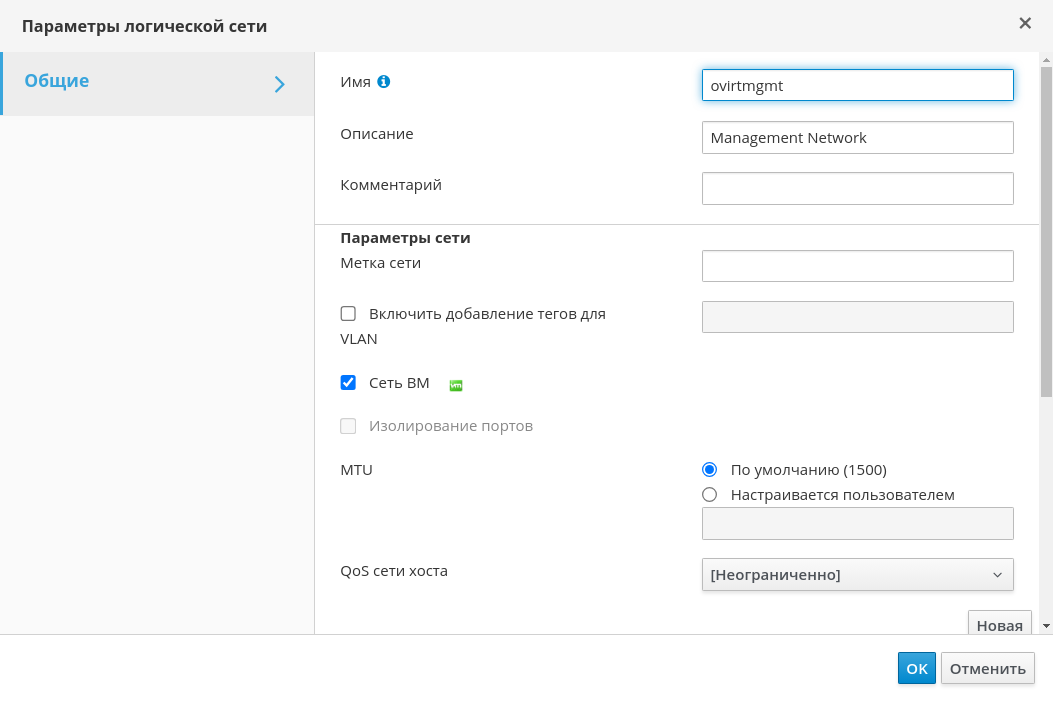Click the info icon next to Имя

(383, 82)
